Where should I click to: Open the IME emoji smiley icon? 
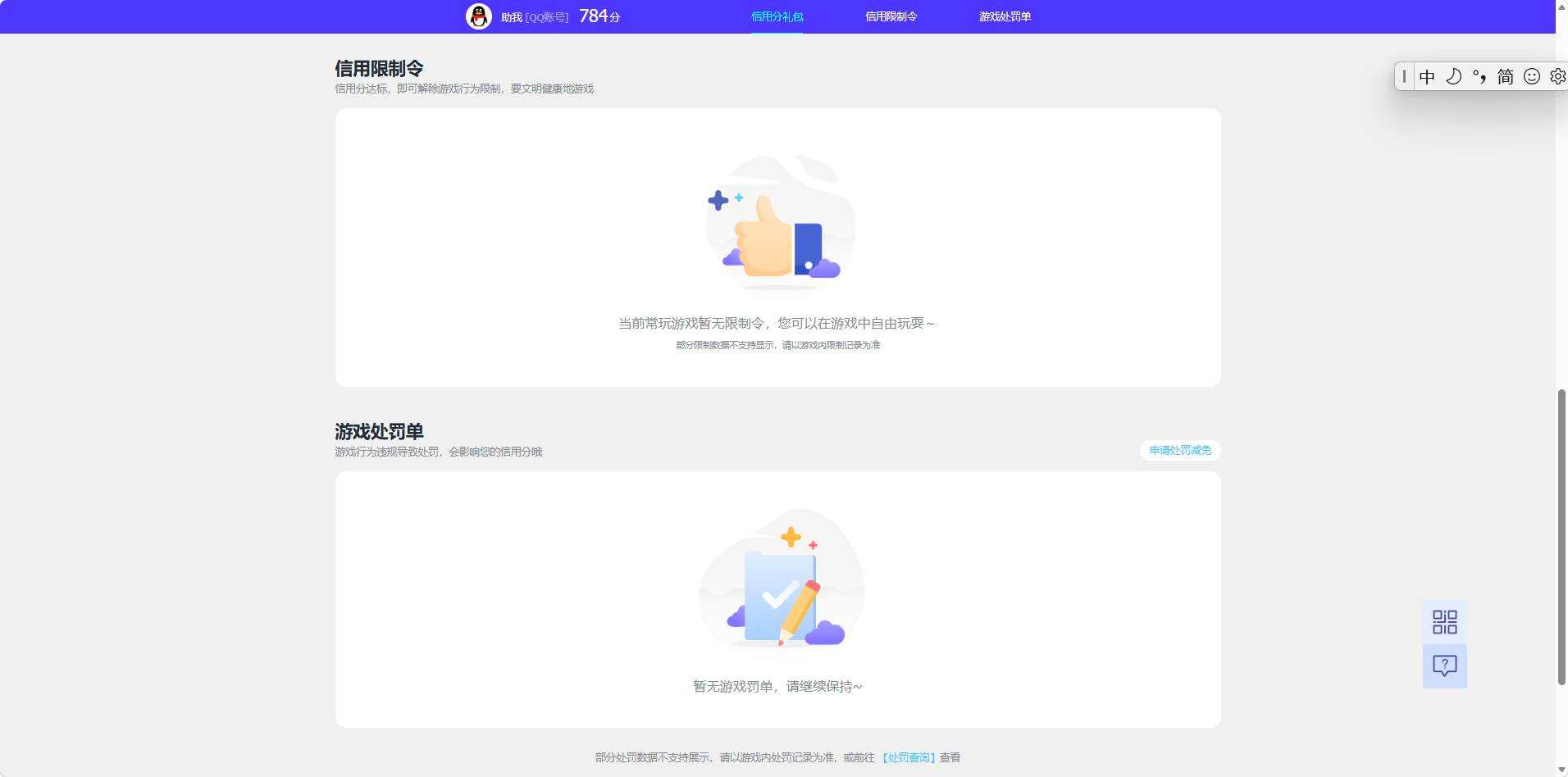click(1532, 76)
